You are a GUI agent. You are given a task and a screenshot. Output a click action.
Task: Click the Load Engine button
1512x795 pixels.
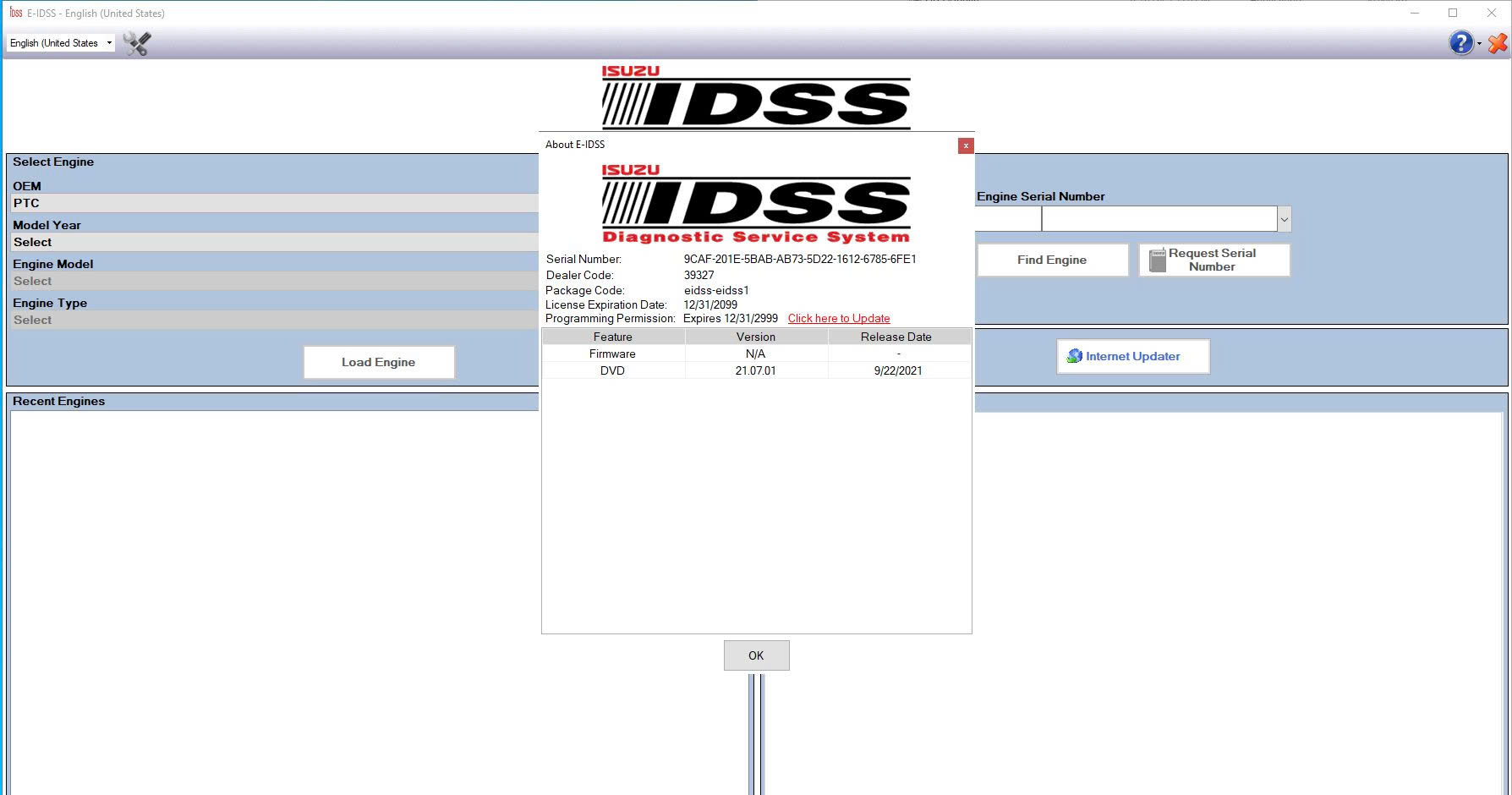[378, 362]
